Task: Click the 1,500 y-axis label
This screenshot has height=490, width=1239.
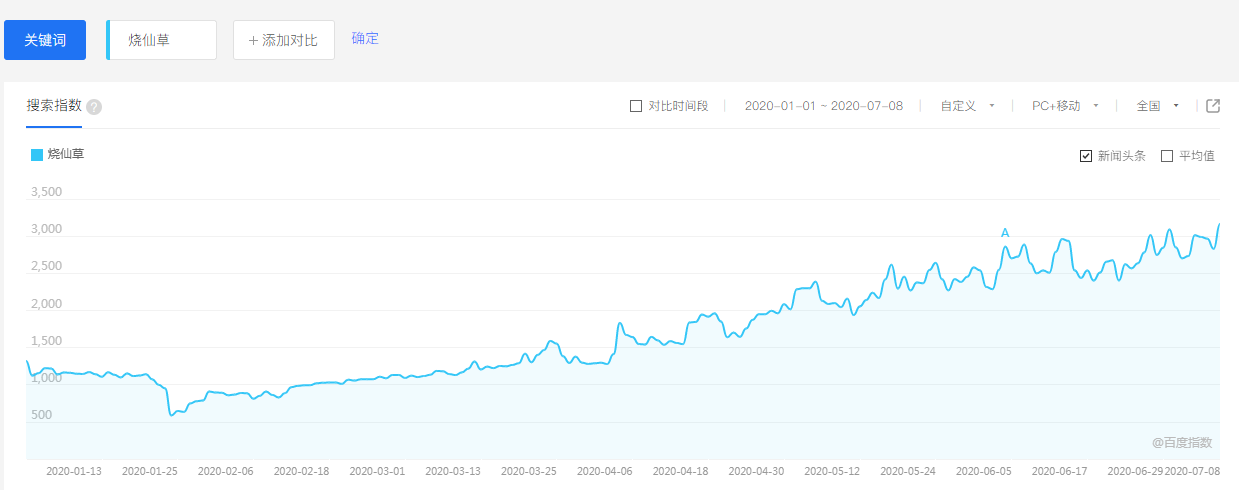Action: pyautogui.click(x=45, y=340)
